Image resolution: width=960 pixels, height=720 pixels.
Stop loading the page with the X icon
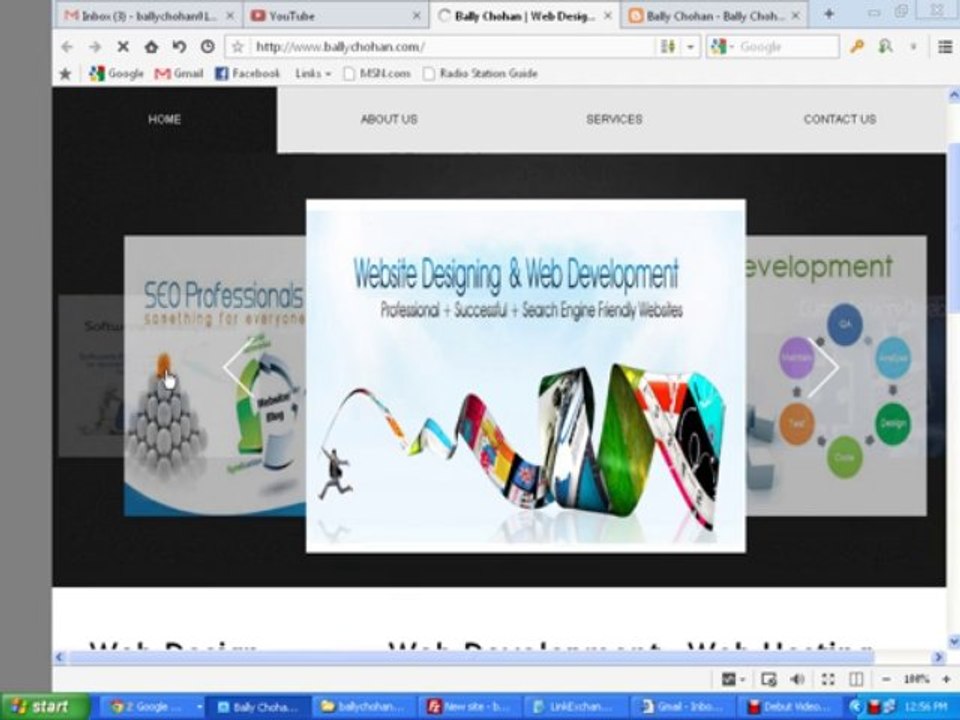pos(123,47)
